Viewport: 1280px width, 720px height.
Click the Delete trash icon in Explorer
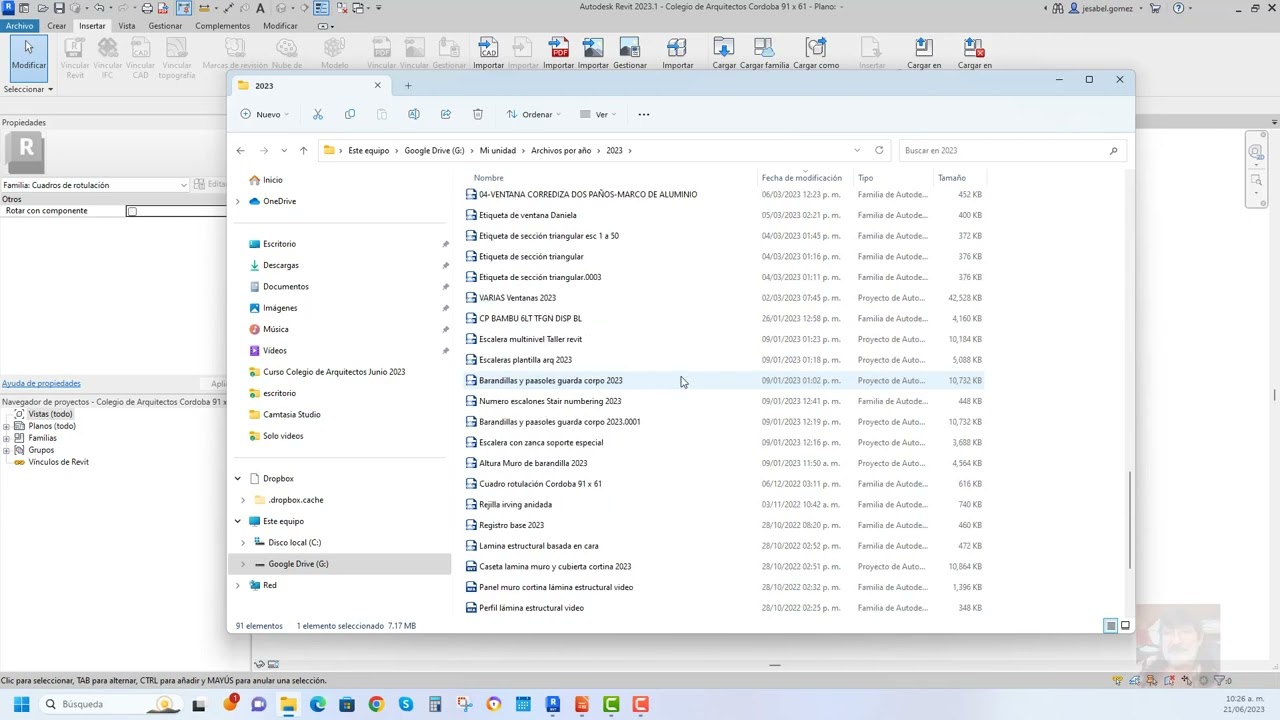click(x=478, y=114)
